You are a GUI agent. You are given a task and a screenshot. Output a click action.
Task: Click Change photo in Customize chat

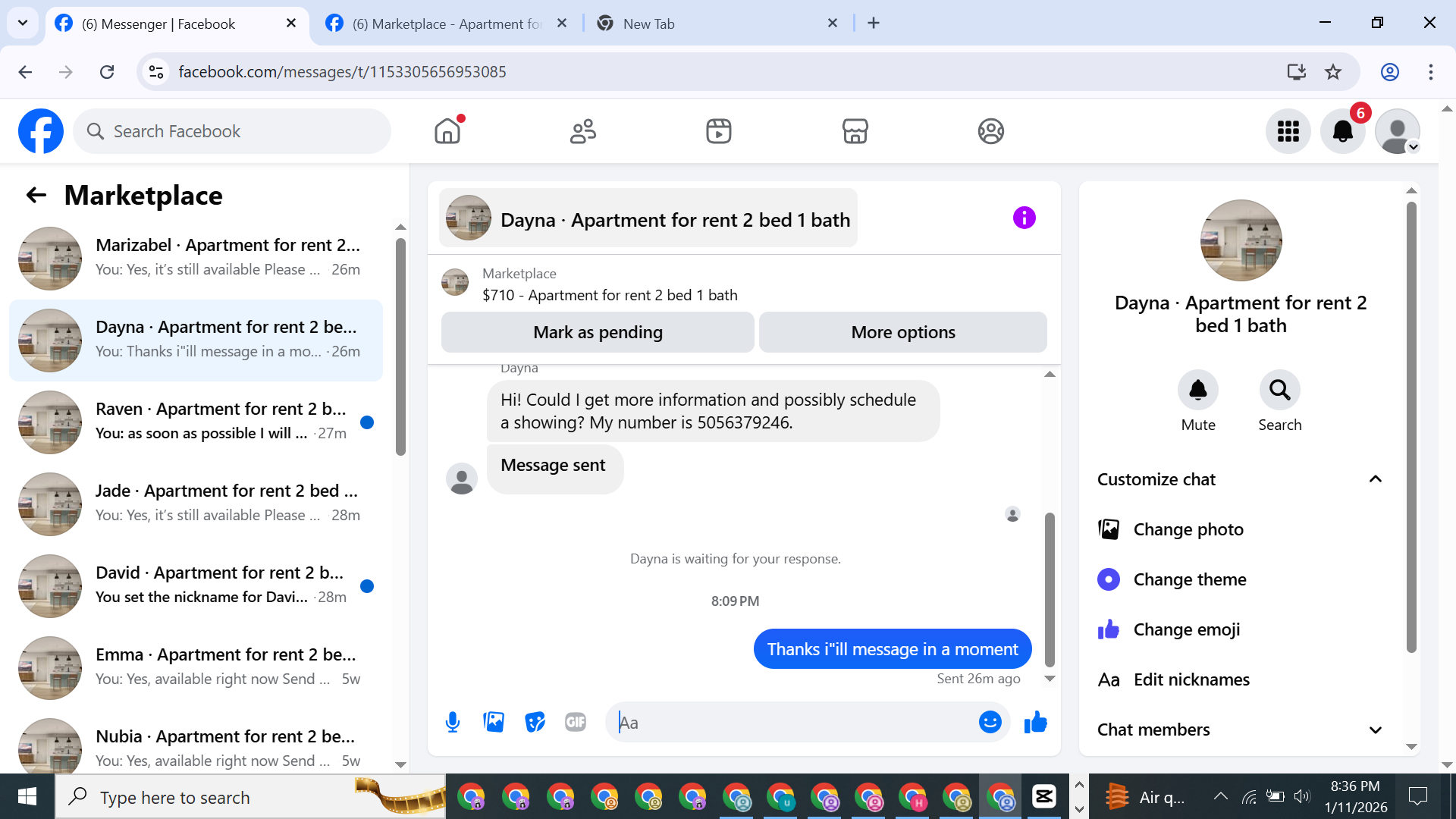coord(1241,529)
